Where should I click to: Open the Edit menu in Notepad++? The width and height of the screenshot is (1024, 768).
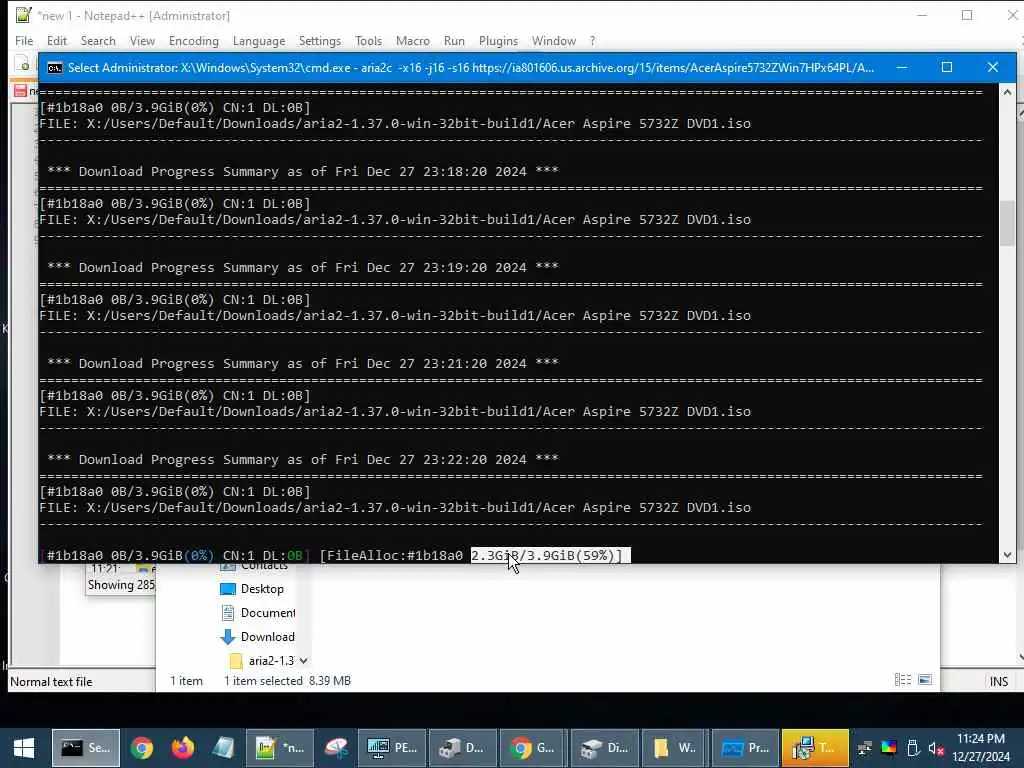point(57,40)
